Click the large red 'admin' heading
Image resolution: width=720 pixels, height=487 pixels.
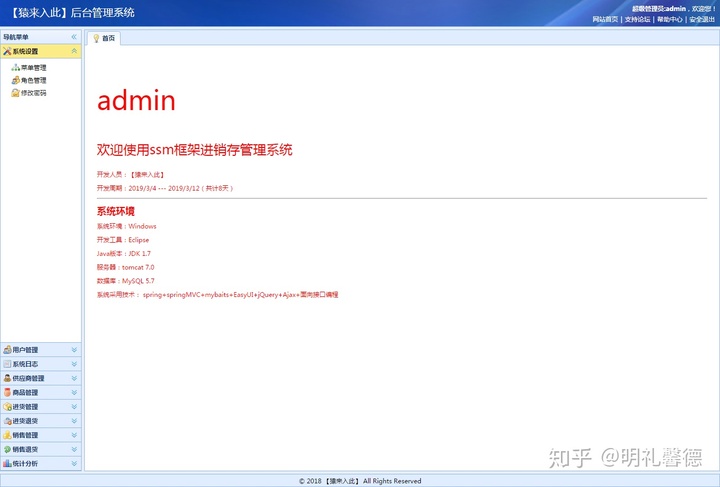click(x=136, y=100)
